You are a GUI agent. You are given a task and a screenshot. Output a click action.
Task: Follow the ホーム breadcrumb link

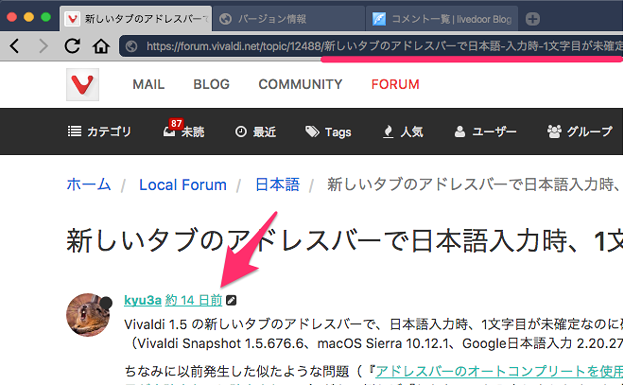(x=89, y=184)
